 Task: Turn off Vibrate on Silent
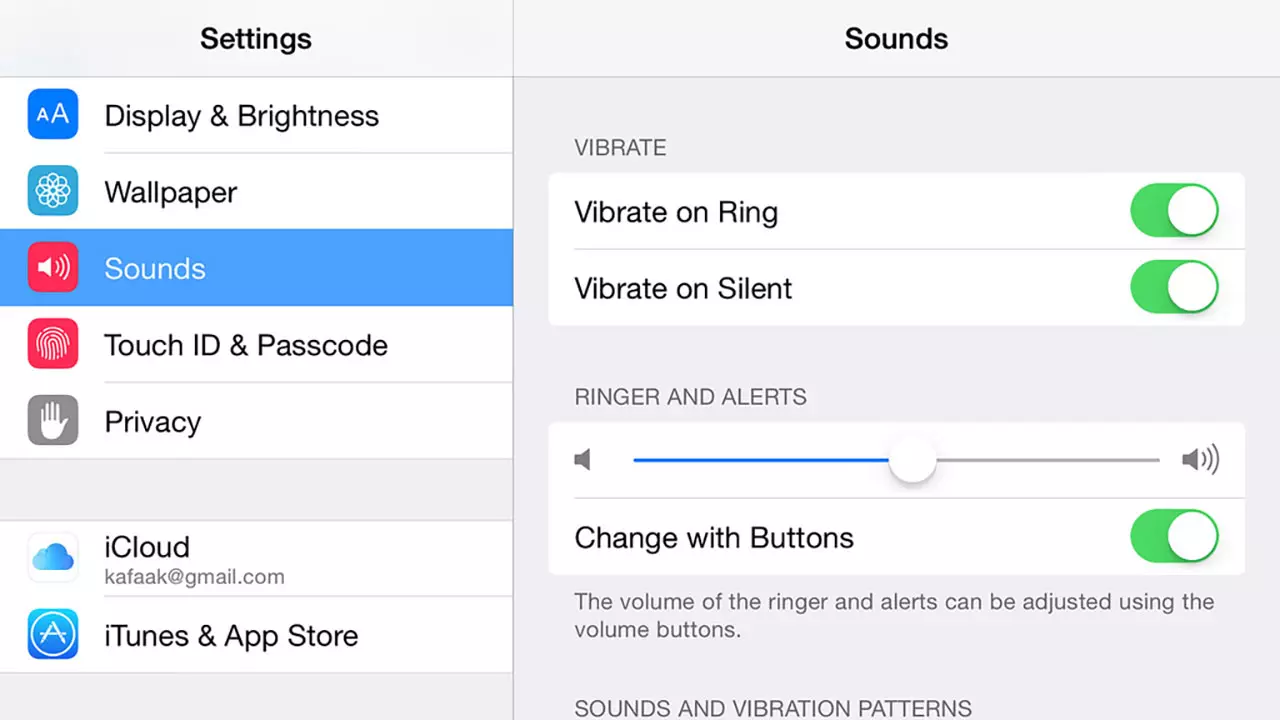pos(1175,288)
